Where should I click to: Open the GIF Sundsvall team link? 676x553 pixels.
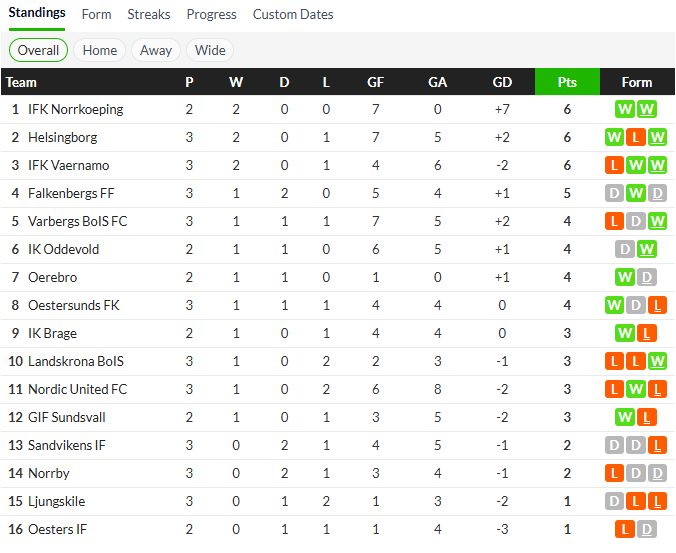pyautogui.click(x=67, y=417)
